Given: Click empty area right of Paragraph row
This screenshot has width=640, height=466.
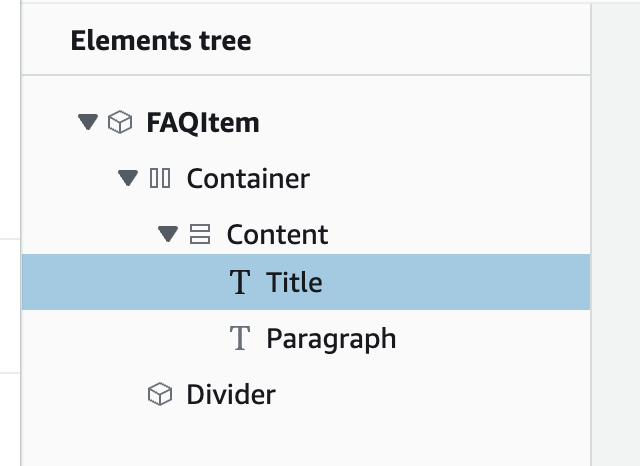Looking at the screenshot, I should (490, 338).
